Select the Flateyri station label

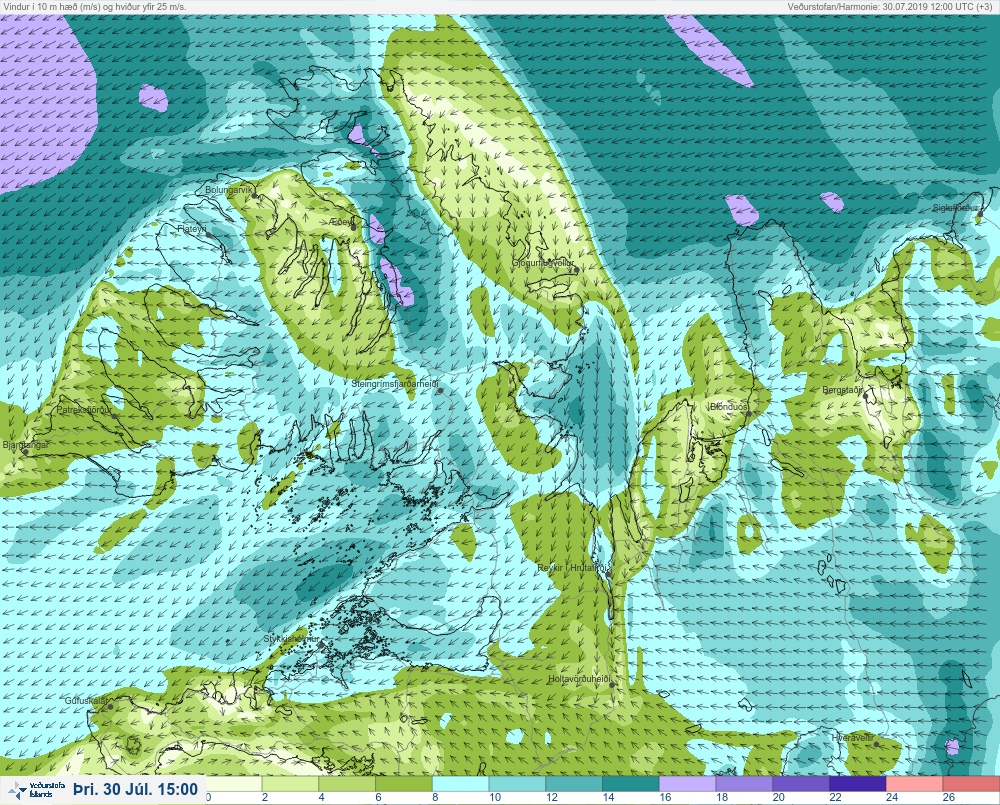point(192,228)
